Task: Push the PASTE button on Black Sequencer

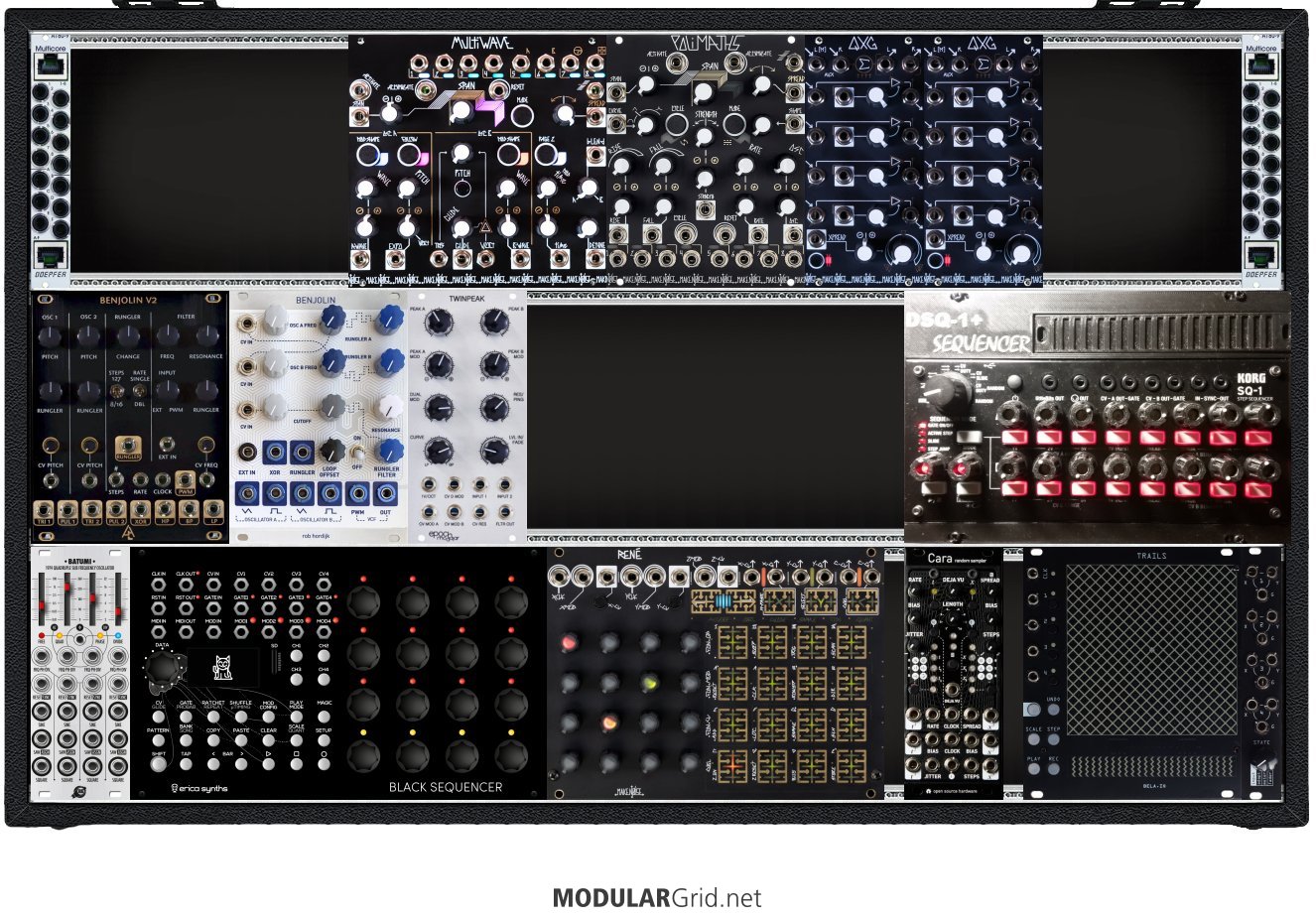Action: pyautogui.click(x=241, y=741)
